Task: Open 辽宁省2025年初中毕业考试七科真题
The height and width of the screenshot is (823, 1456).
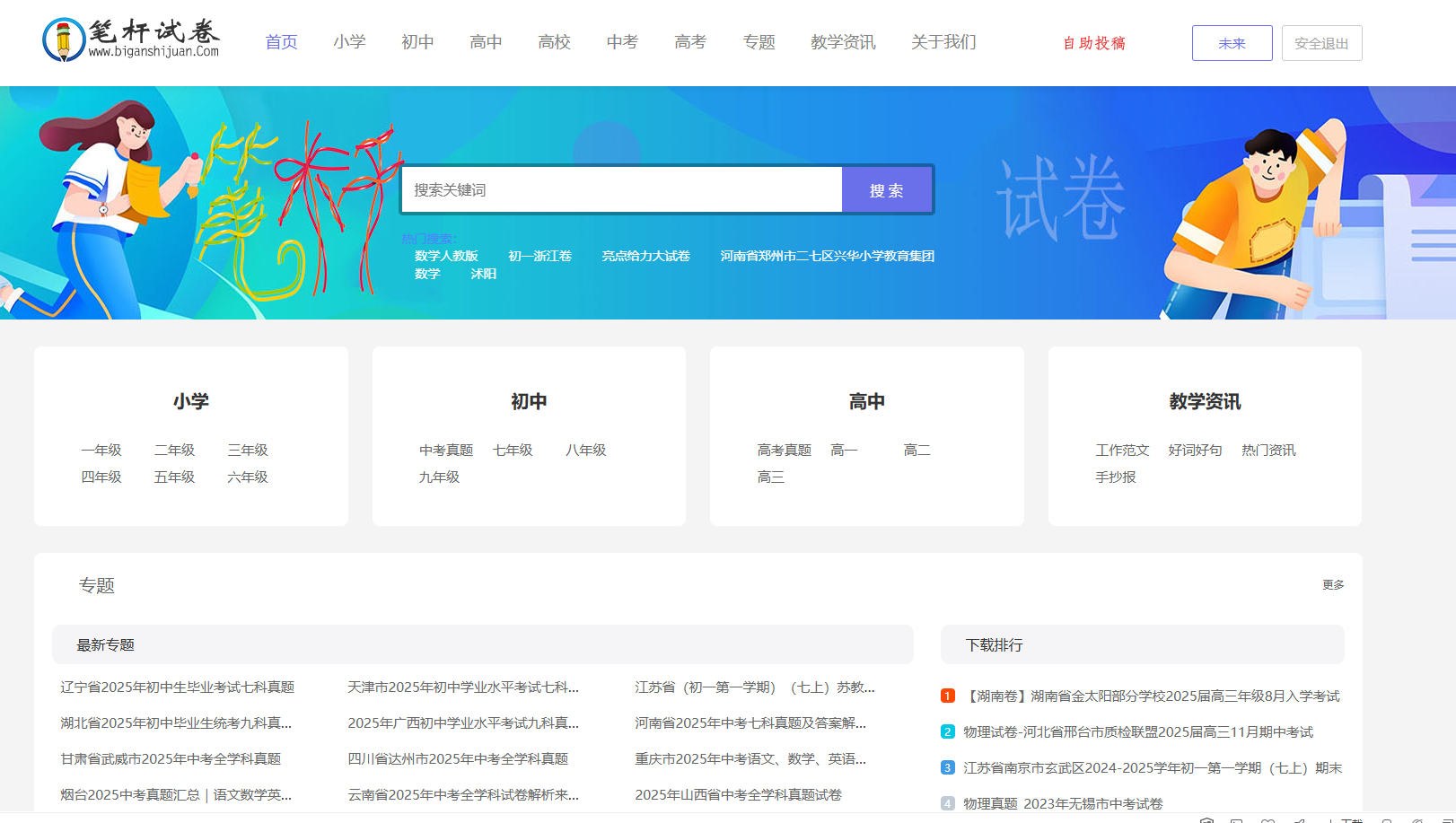Action: 178,687
